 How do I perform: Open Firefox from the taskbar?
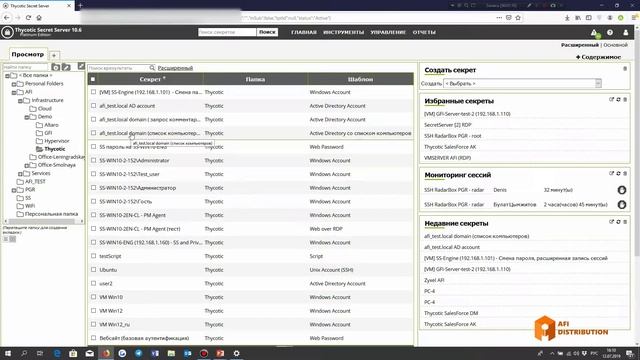106,353
